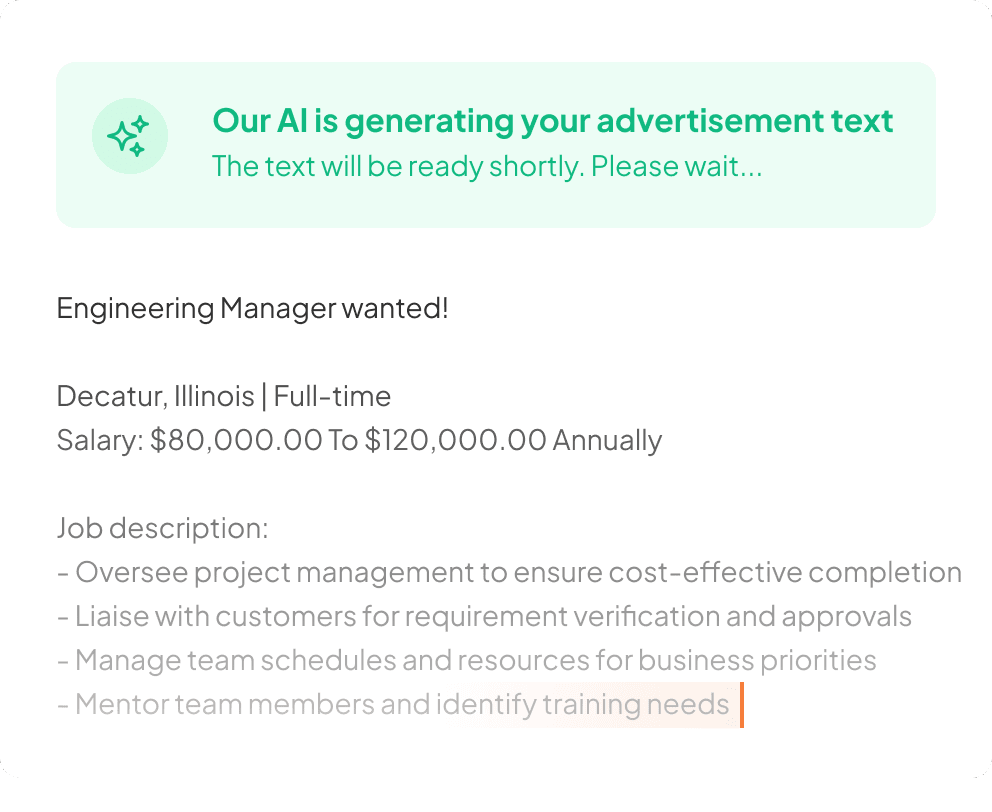
Task: Click 'business priorities' in third bullet
Action: tap(757, 661)
